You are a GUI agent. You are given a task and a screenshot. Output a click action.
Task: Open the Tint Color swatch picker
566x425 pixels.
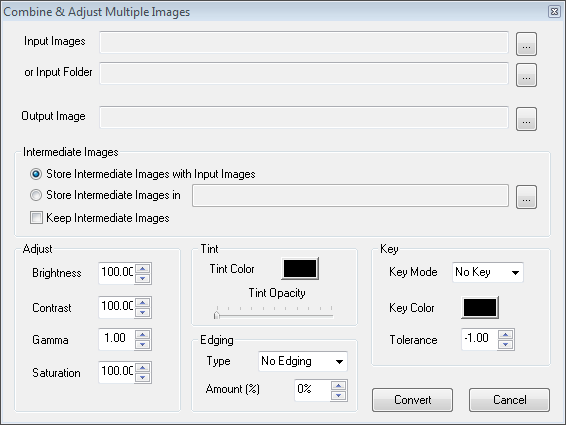click(300, 269)
